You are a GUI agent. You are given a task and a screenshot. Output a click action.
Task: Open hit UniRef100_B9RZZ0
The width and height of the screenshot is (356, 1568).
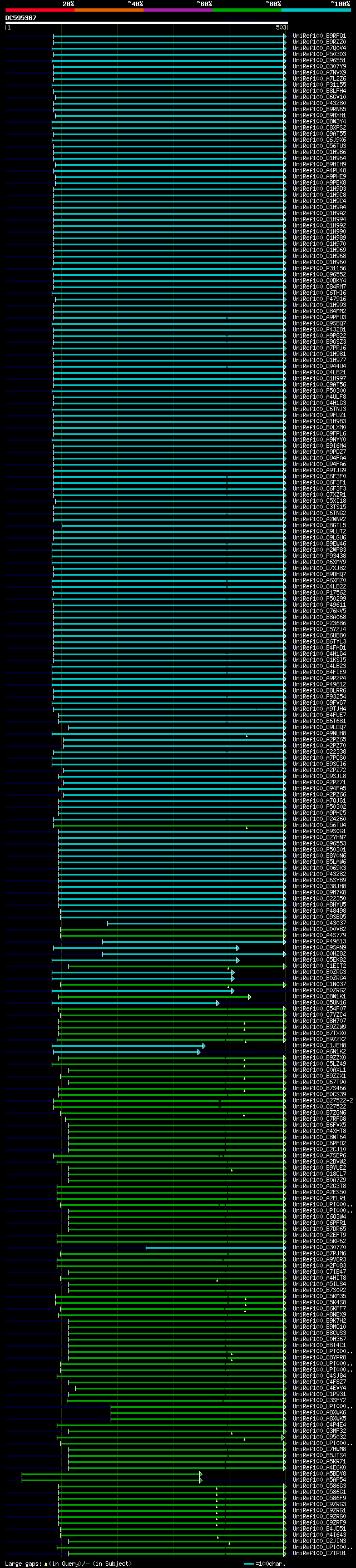click(x=319, y=42)
